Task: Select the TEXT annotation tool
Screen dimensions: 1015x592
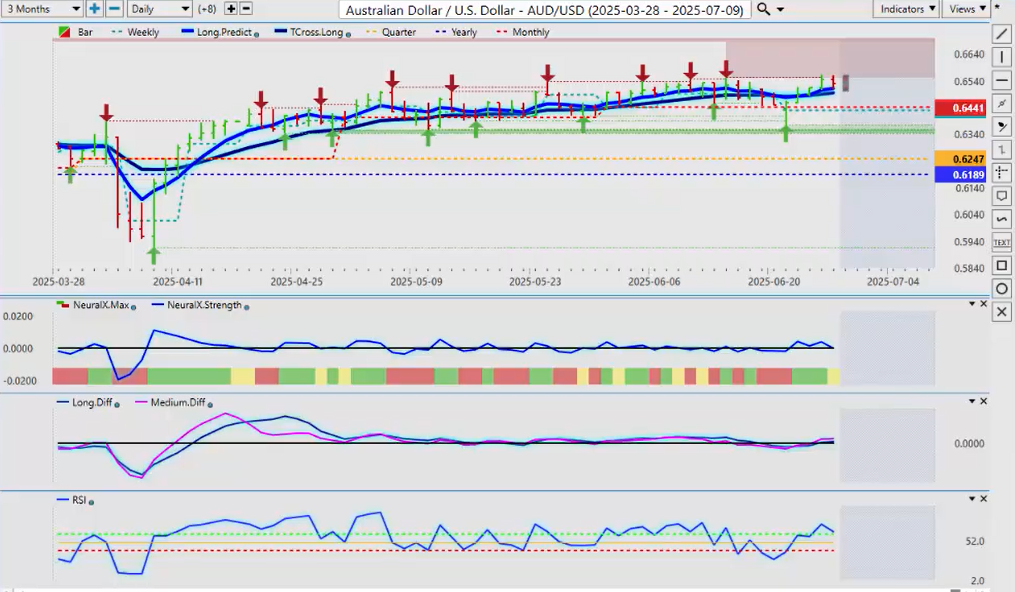Action: [x=1003, y=242]
